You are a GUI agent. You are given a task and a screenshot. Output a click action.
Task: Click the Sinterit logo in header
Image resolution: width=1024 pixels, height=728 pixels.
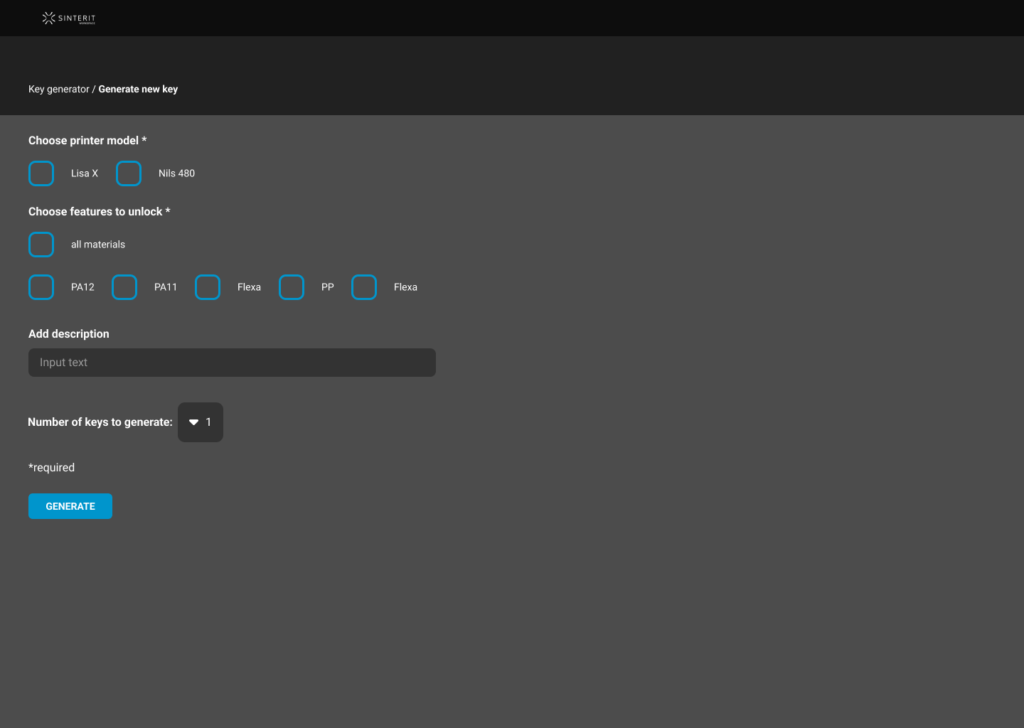[x=69, y=18]
